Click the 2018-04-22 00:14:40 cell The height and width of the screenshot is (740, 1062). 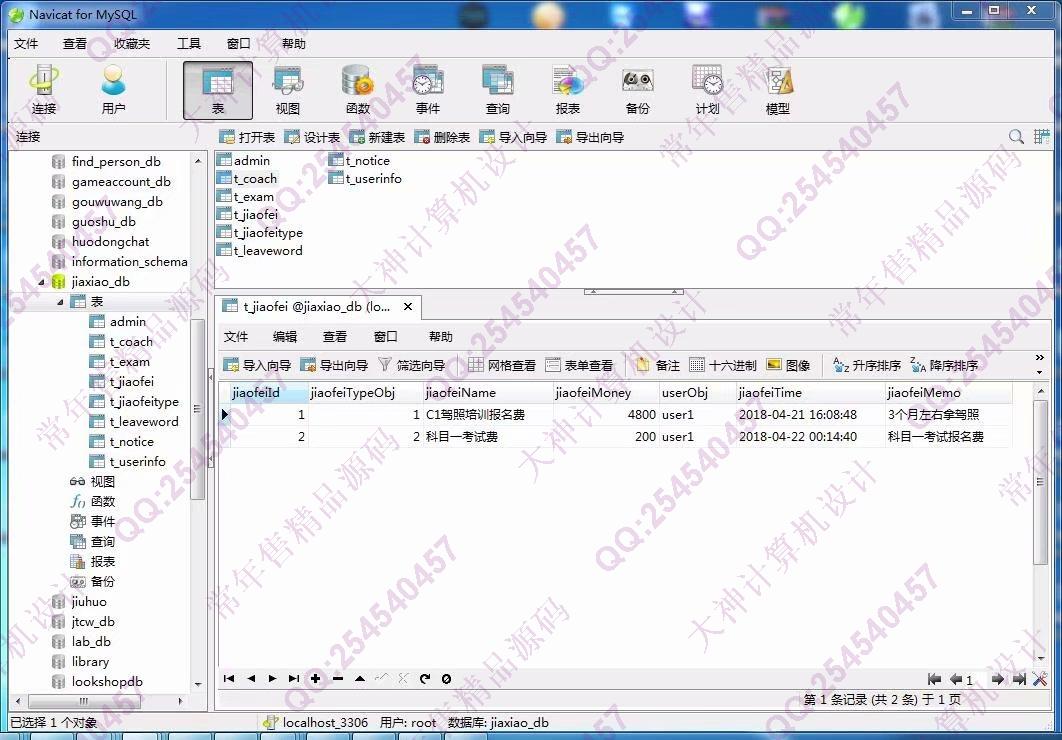[810, 437]
